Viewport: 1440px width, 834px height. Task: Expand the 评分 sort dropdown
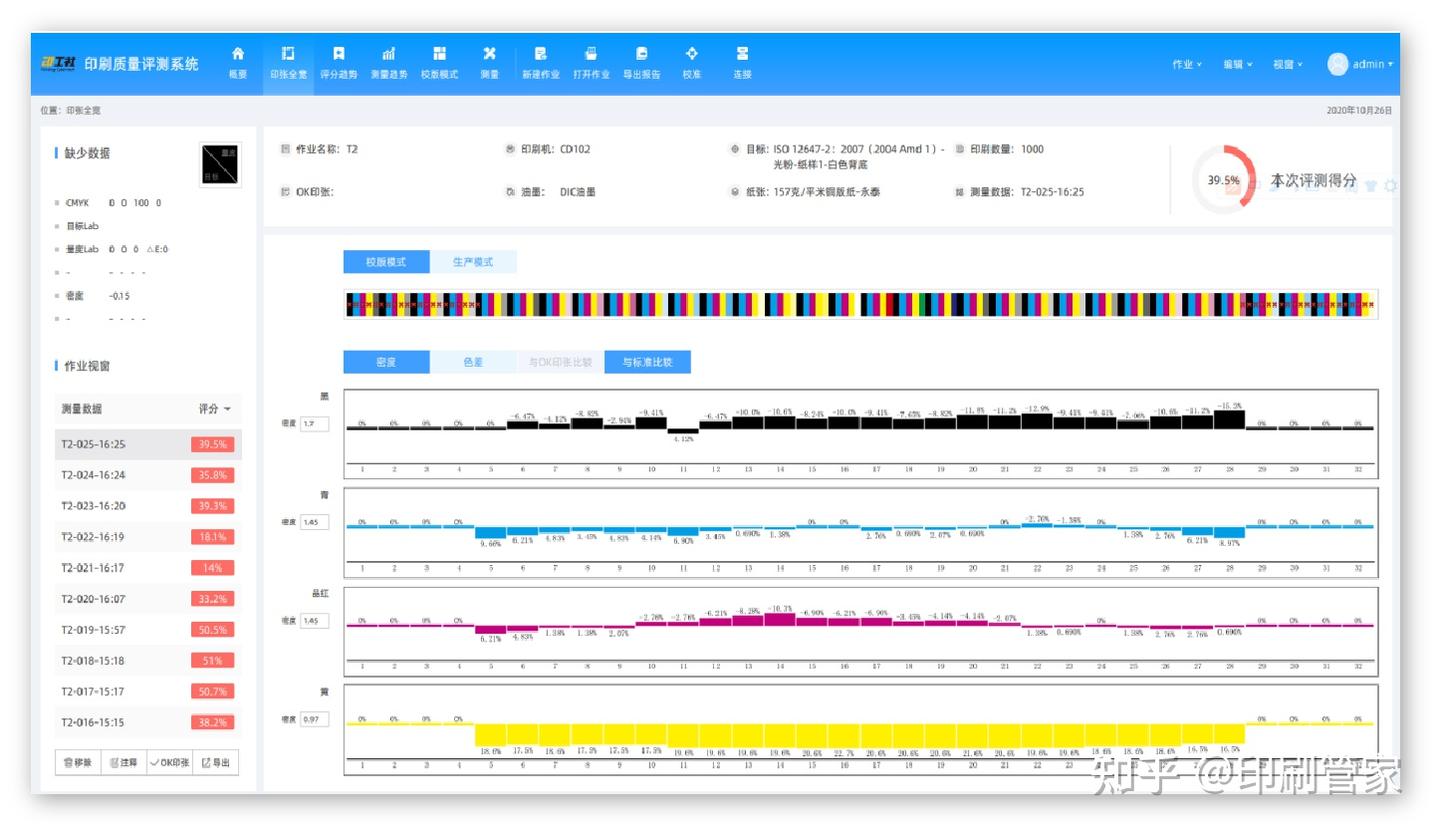[214, 409]
